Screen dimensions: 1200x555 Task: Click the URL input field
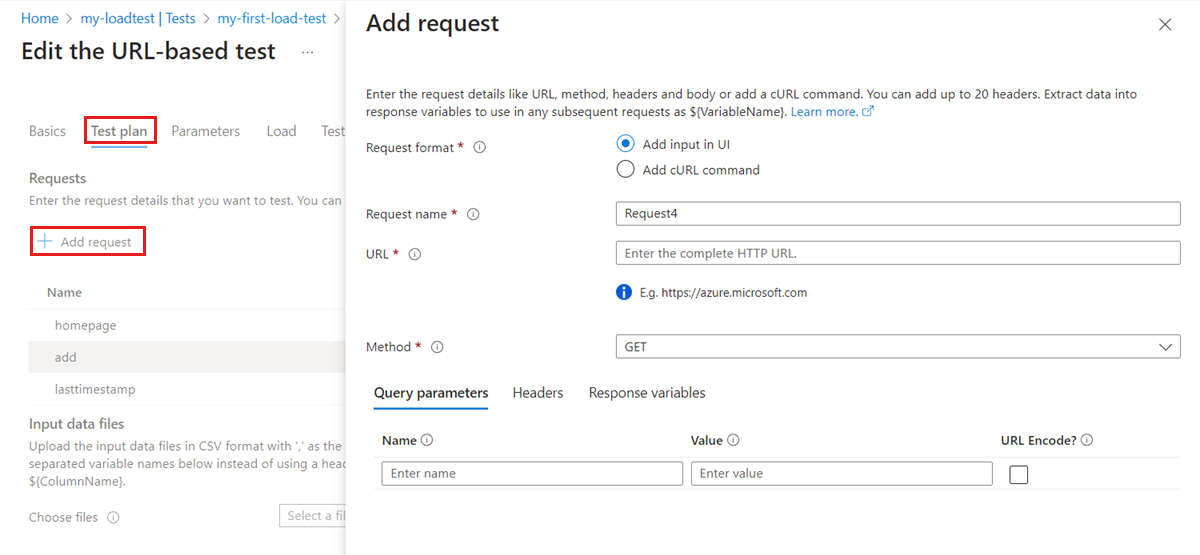[897, 253]
